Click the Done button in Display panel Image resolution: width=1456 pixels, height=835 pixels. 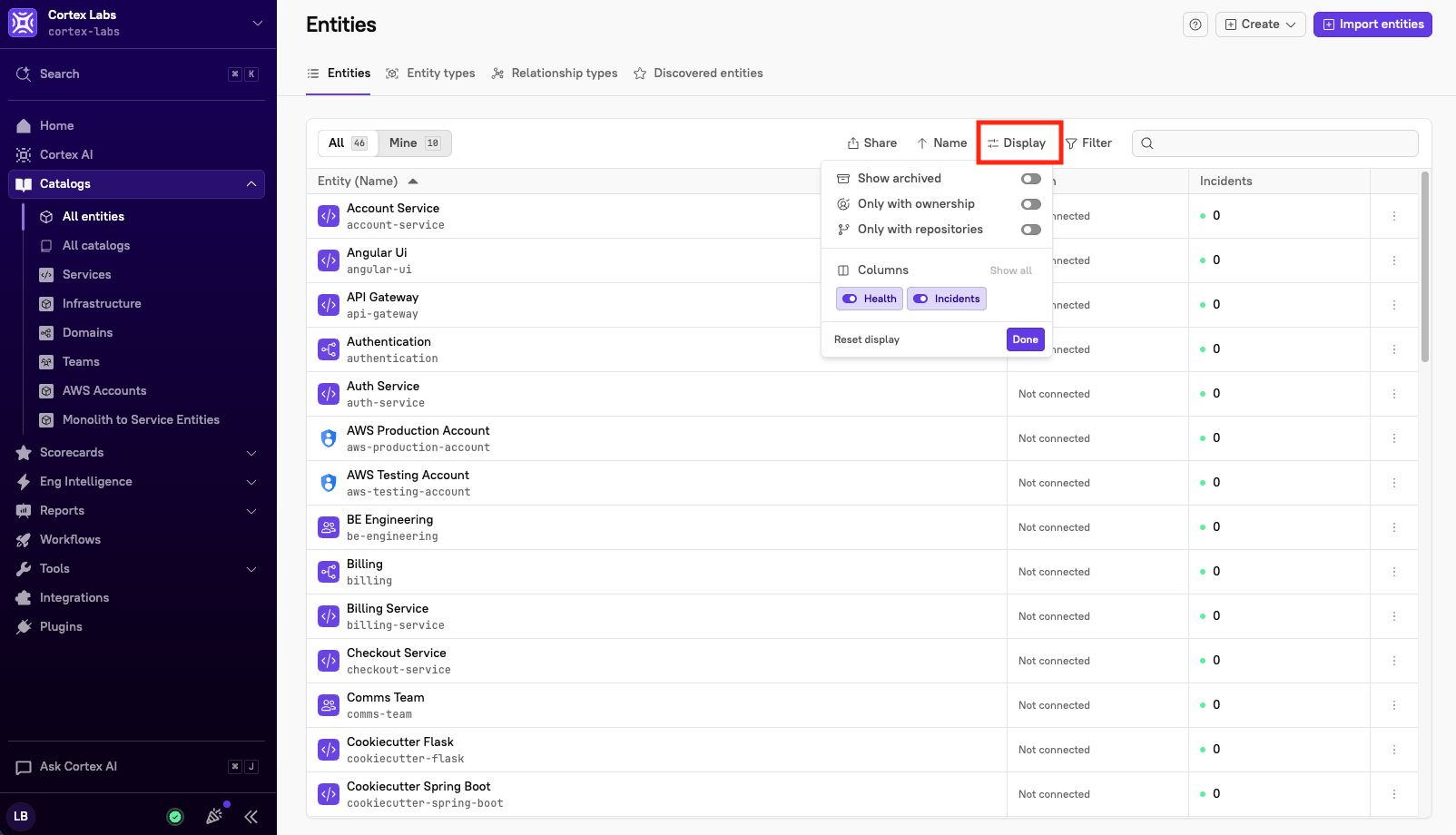click(1026, 339)
